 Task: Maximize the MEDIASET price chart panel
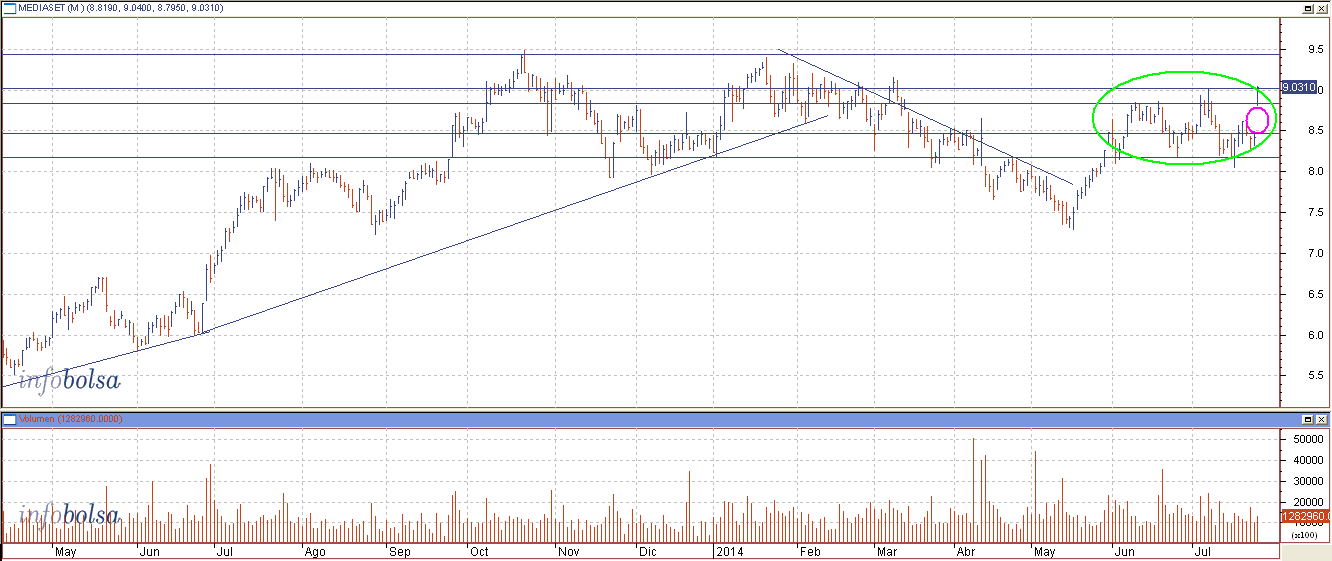click(x=1307, y=8)
